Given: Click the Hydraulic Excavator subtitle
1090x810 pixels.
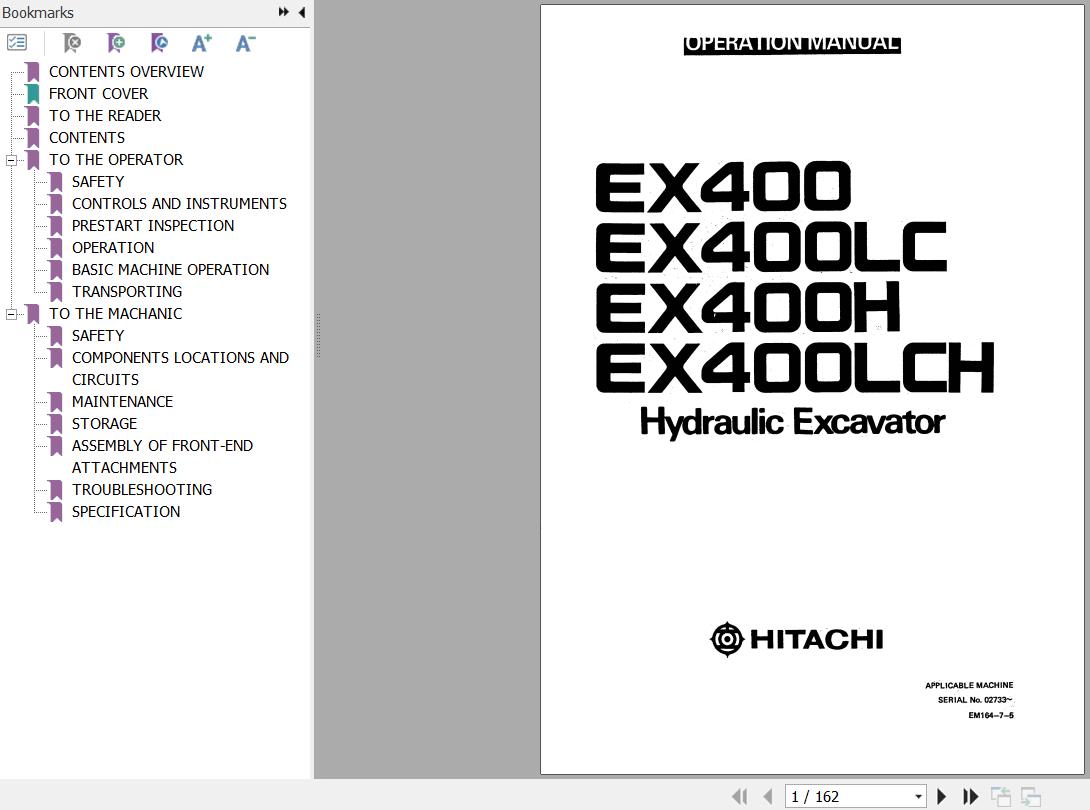Looking at the screenshot, I should 792,422.
